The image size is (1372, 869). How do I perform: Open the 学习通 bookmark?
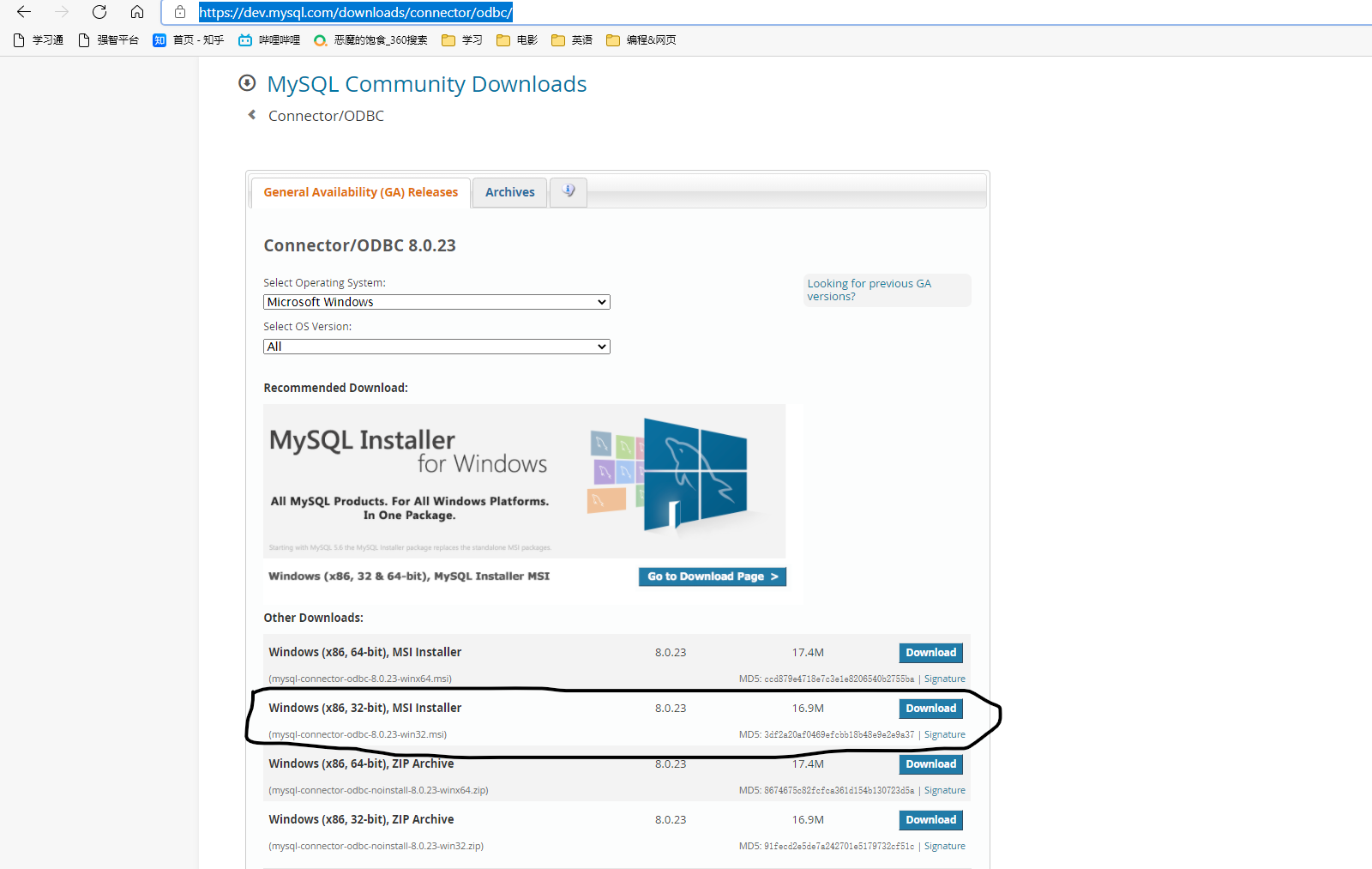(x=39, y=40)
